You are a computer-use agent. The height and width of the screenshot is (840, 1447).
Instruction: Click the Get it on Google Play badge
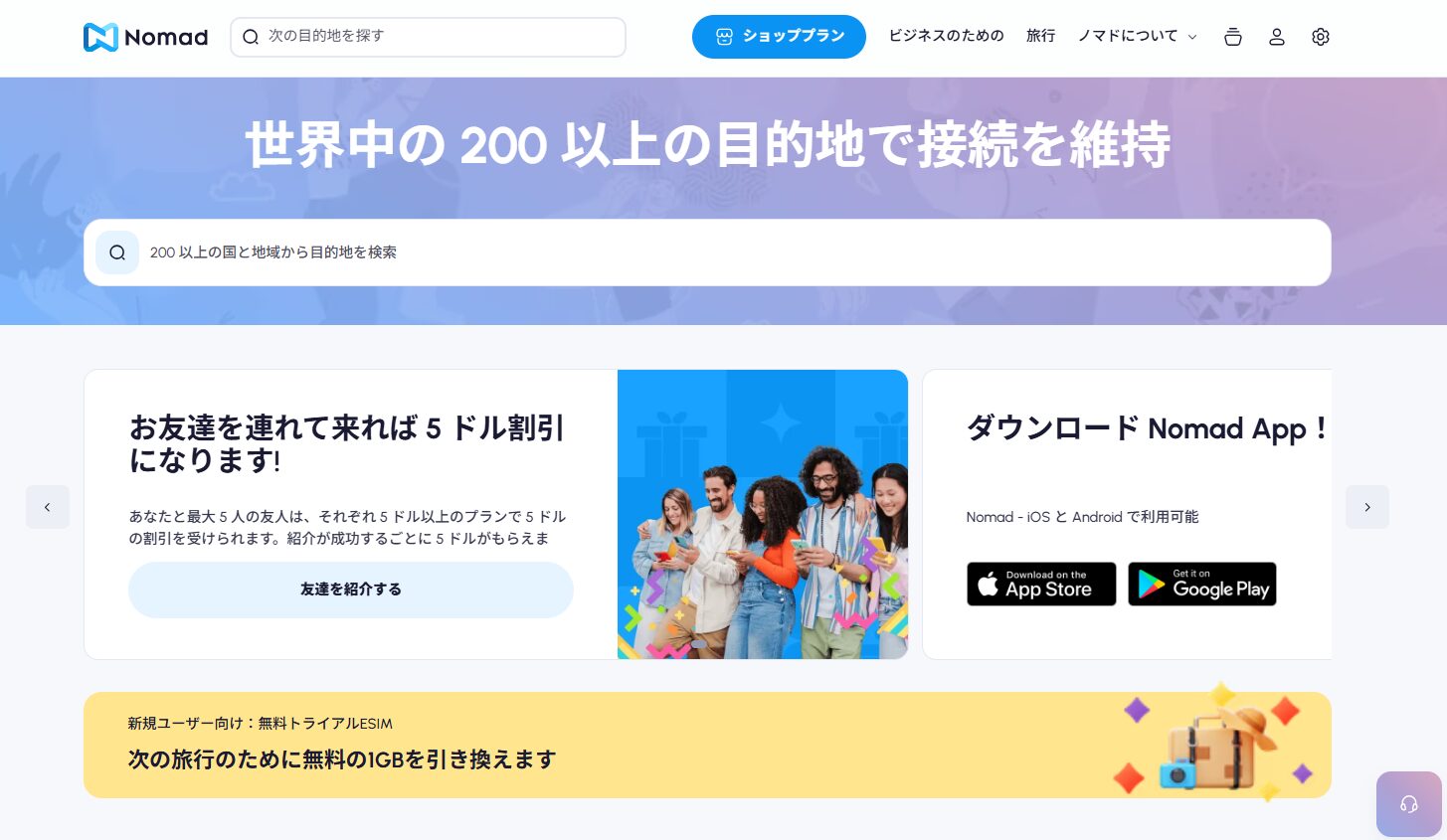point(1202,585)
